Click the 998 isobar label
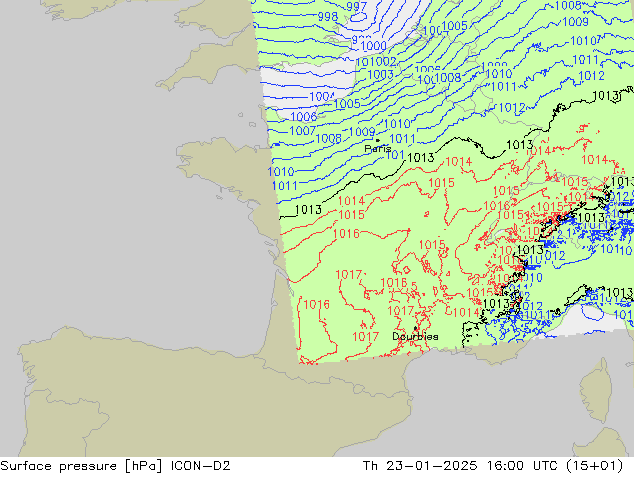The height and width of the screenshot is (490, 634). [328, 17]
